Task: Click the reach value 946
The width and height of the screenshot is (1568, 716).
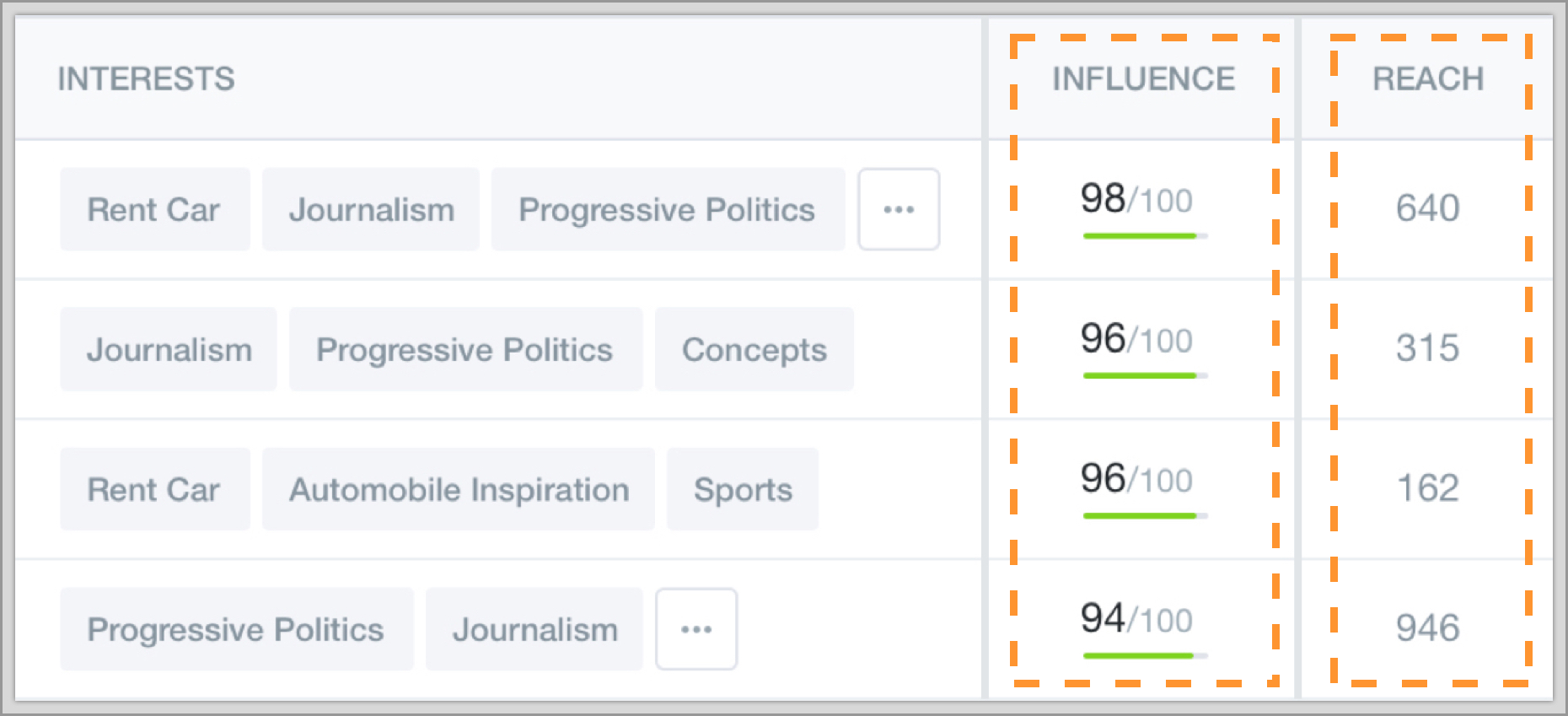Action: [1427, 628]
